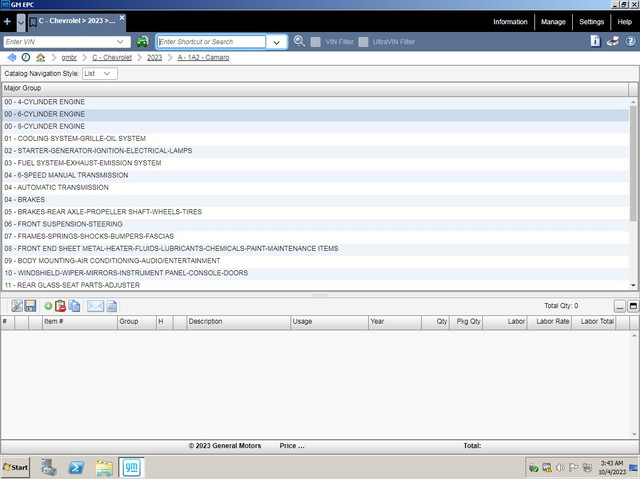
Task: Click the C - Chevrolet breadcrumb link
Action: 112,58
